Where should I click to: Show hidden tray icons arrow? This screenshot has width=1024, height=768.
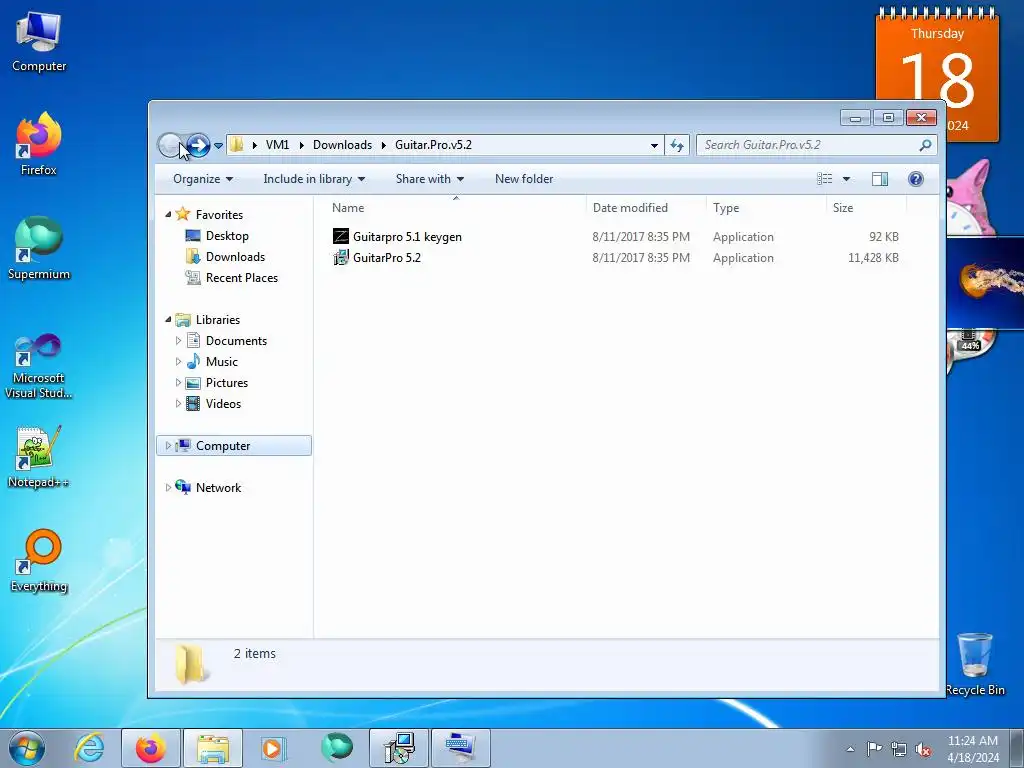click(850, 749)
